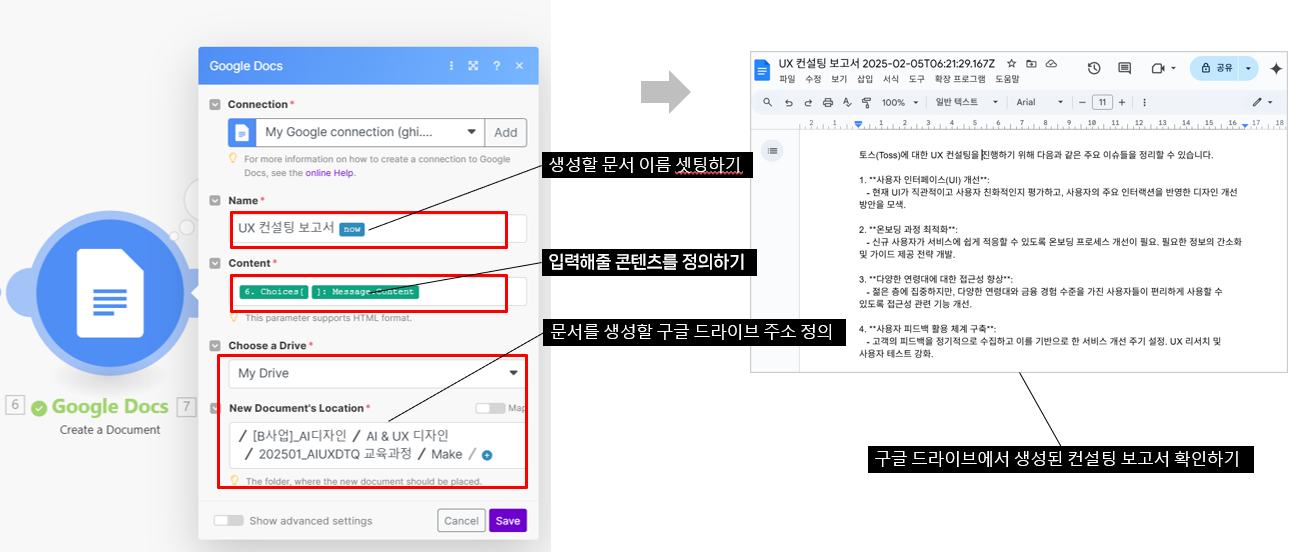Star the UX 컨설팅 보고서 document
Image resolution: width=1291 pixels, height=553 pixels.
[1012, 63]
